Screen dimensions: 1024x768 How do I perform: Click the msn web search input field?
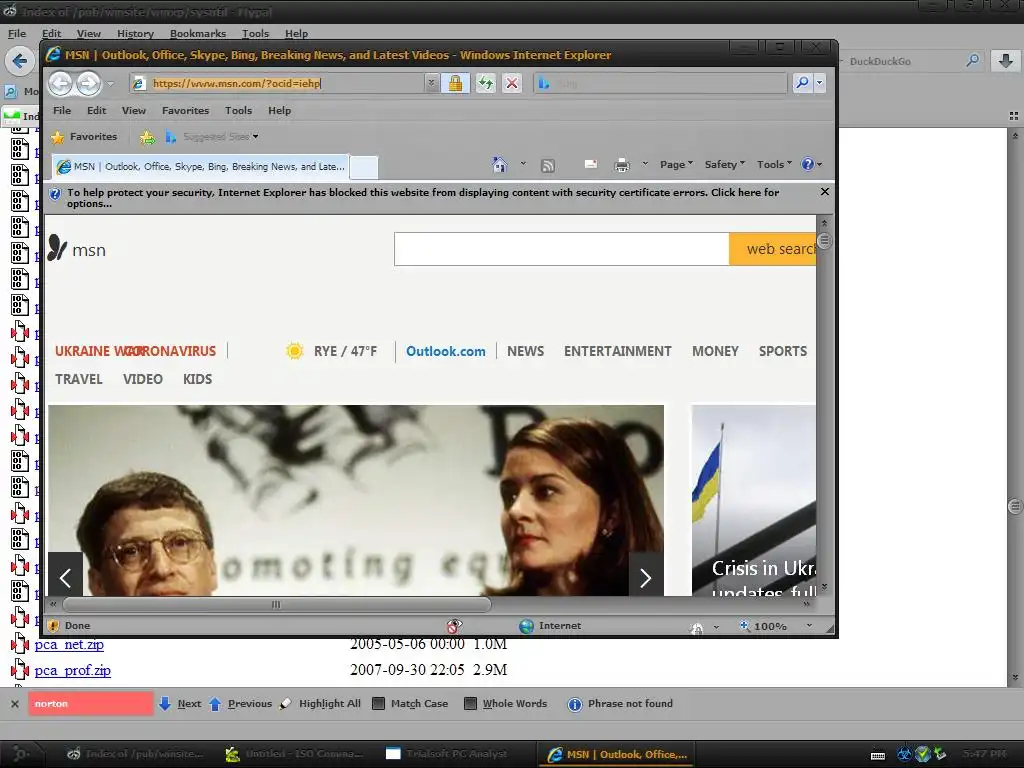click(x=562, y=249)
